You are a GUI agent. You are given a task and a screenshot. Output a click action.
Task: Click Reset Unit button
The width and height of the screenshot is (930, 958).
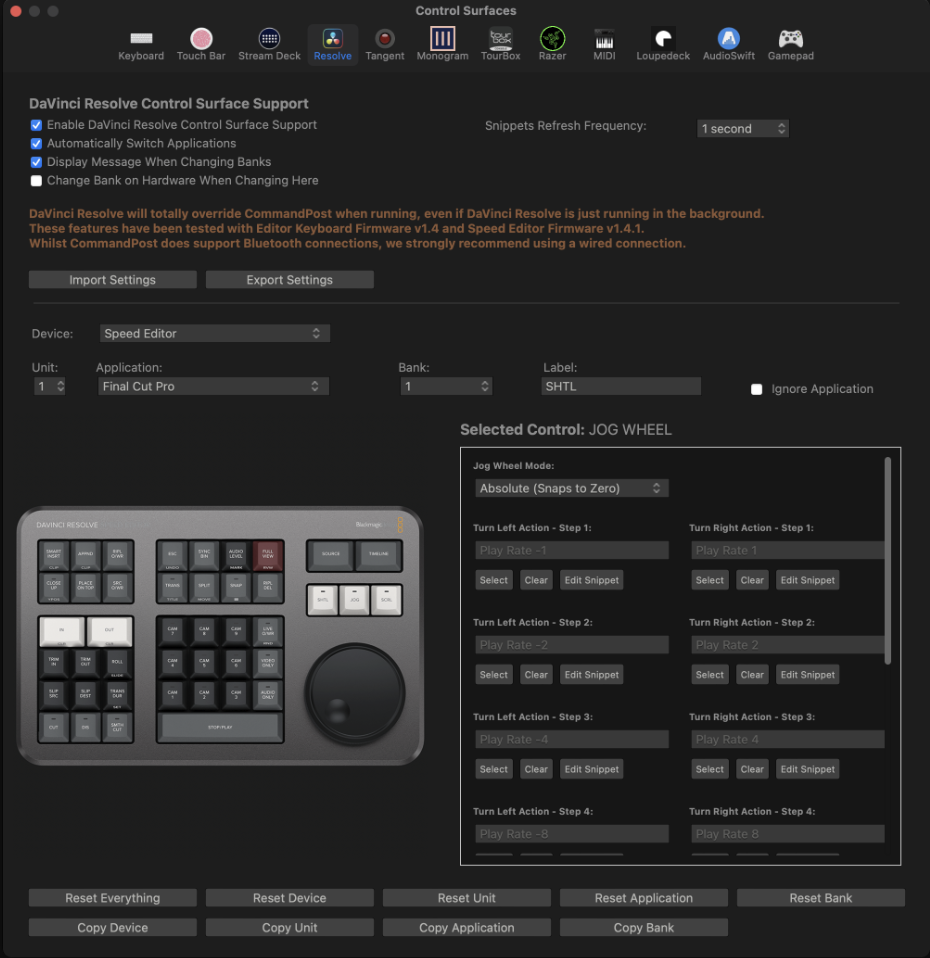(x=467, y=898)
